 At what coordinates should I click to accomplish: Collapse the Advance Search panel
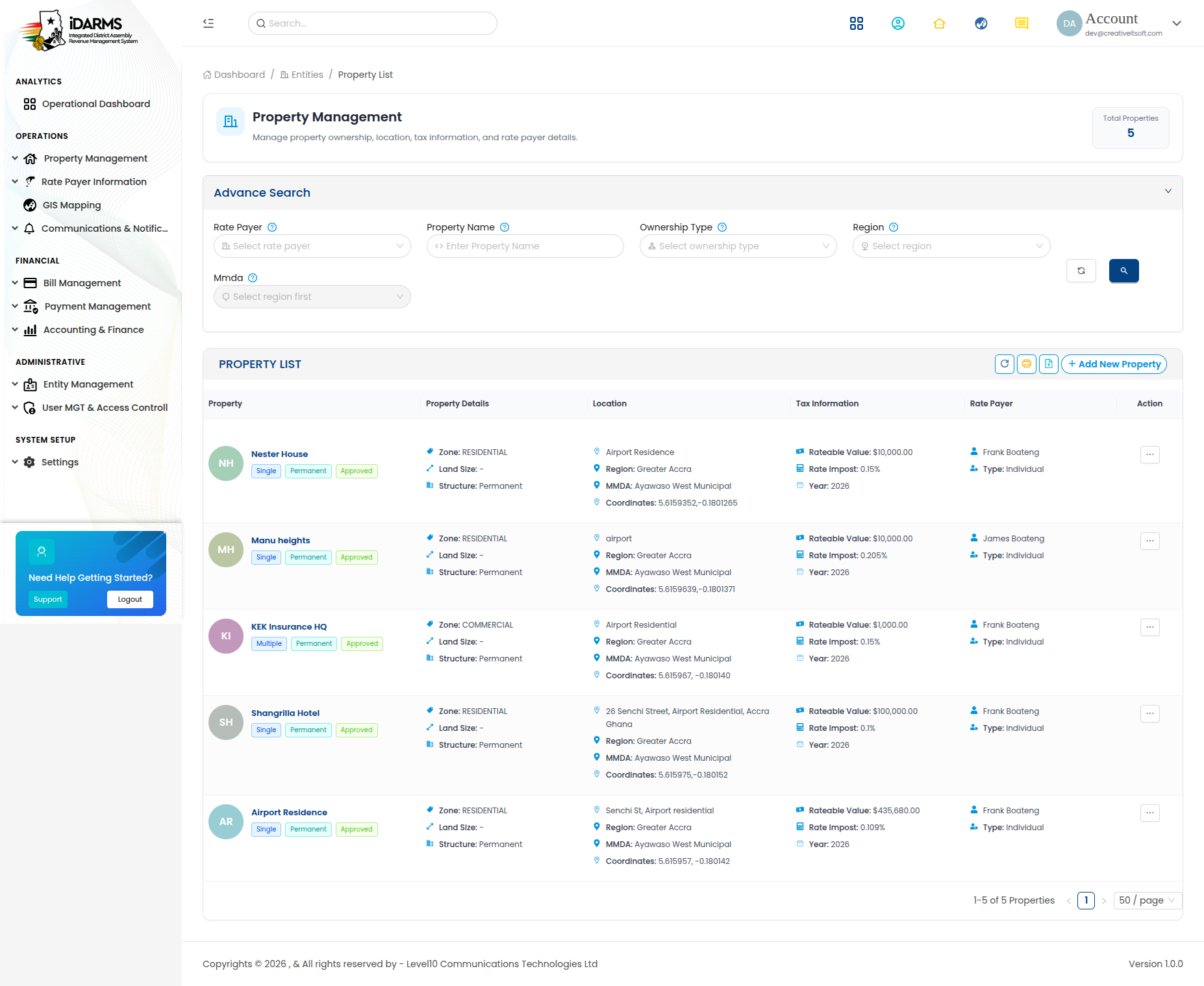click(x=1168, y=191)
